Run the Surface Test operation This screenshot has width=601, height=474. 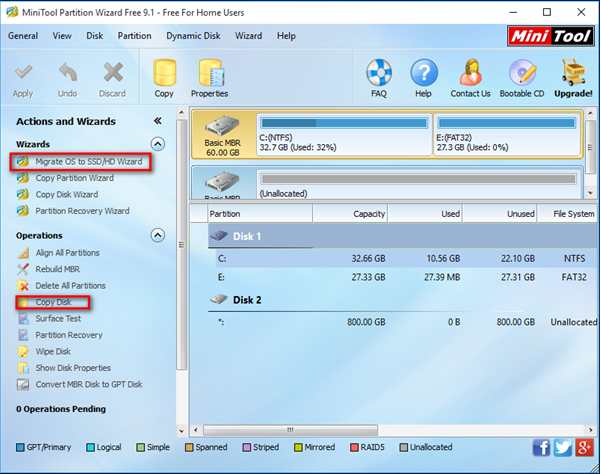pos(58,319)
